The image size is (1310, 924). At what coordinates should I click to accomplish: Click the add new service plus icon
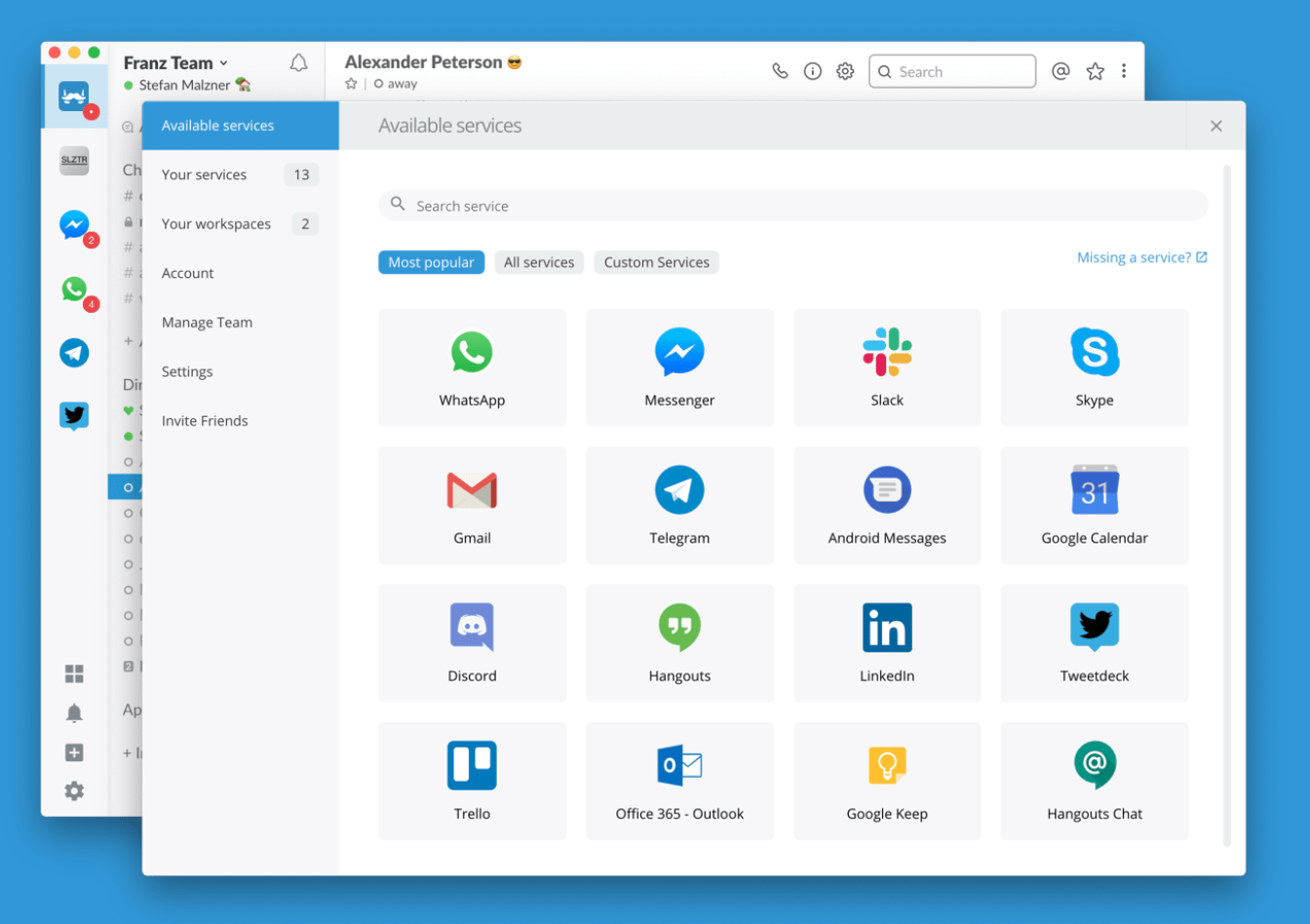(74, 752)
